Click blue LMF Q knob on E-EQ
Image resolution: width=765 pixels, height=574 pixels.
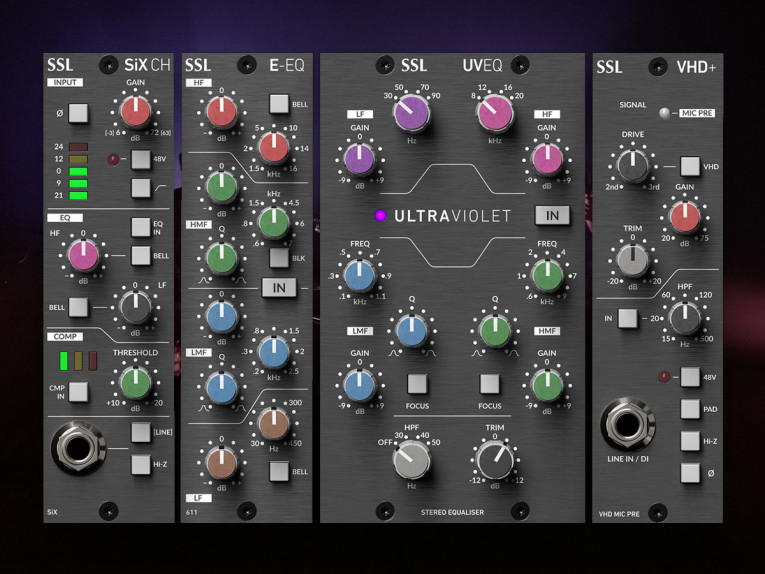221,388
